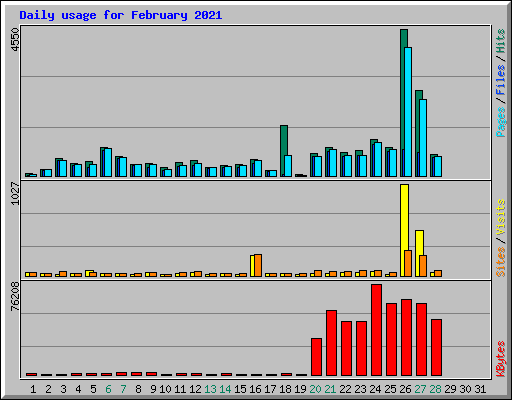Image resolution: width=512 pixels, height=400 pixels.
Task: Click the red KBytes legend label
Action: 500,359
